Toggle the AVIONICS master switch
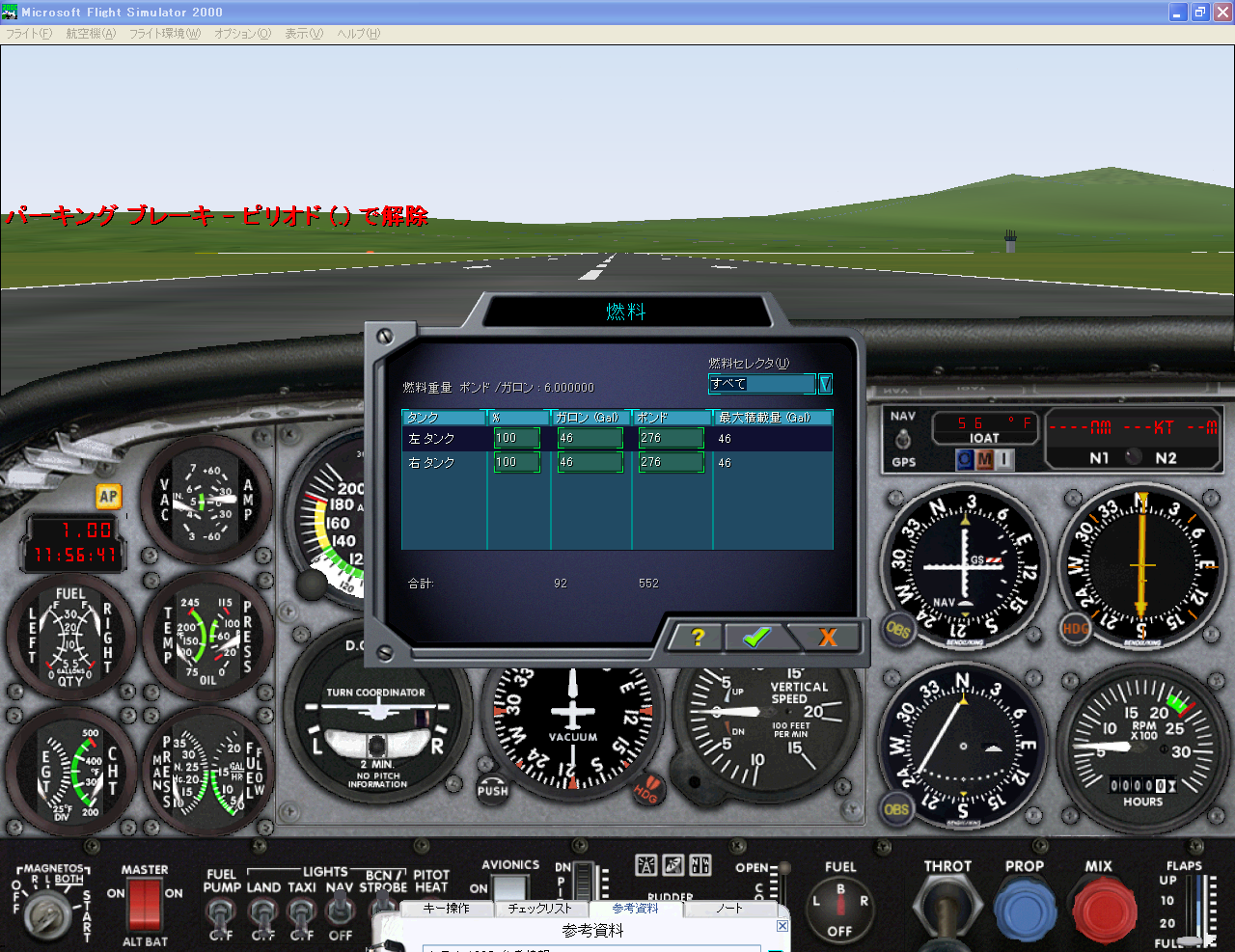The height and width of the screenshot is (952, 1235). [510, 887]
